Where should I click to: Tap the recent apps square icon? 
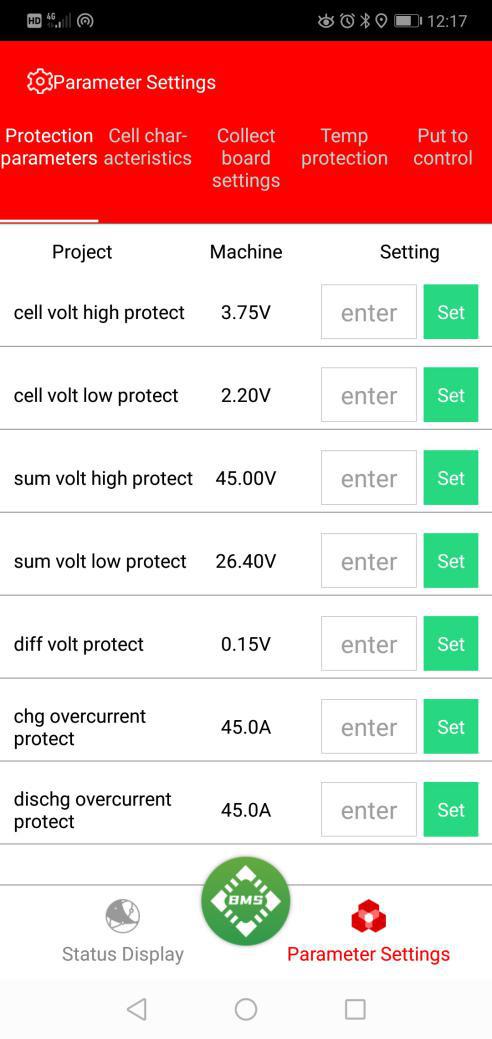coord(355,1009)
